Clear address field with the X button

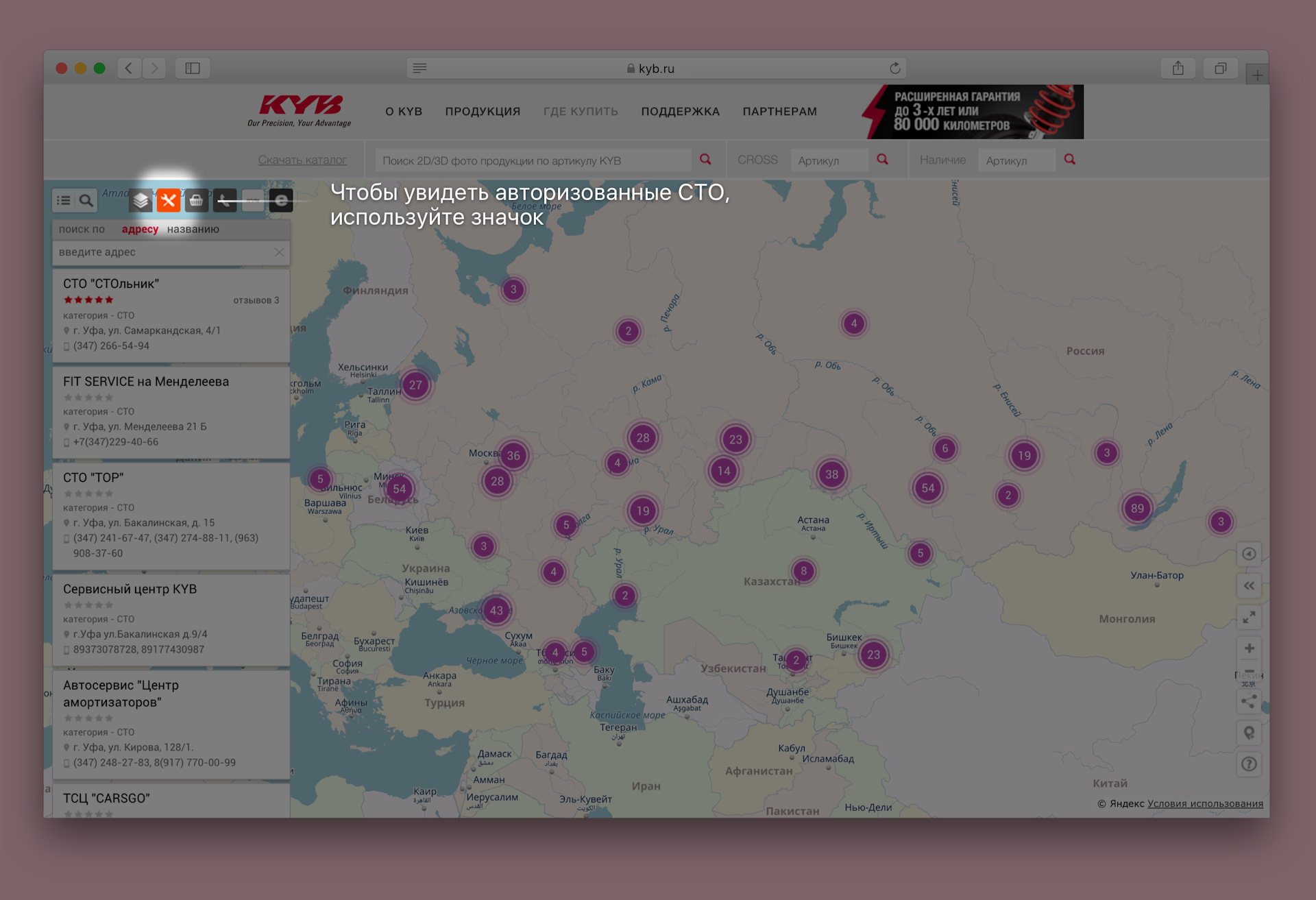pyautogui.click(x=279, y=252)
